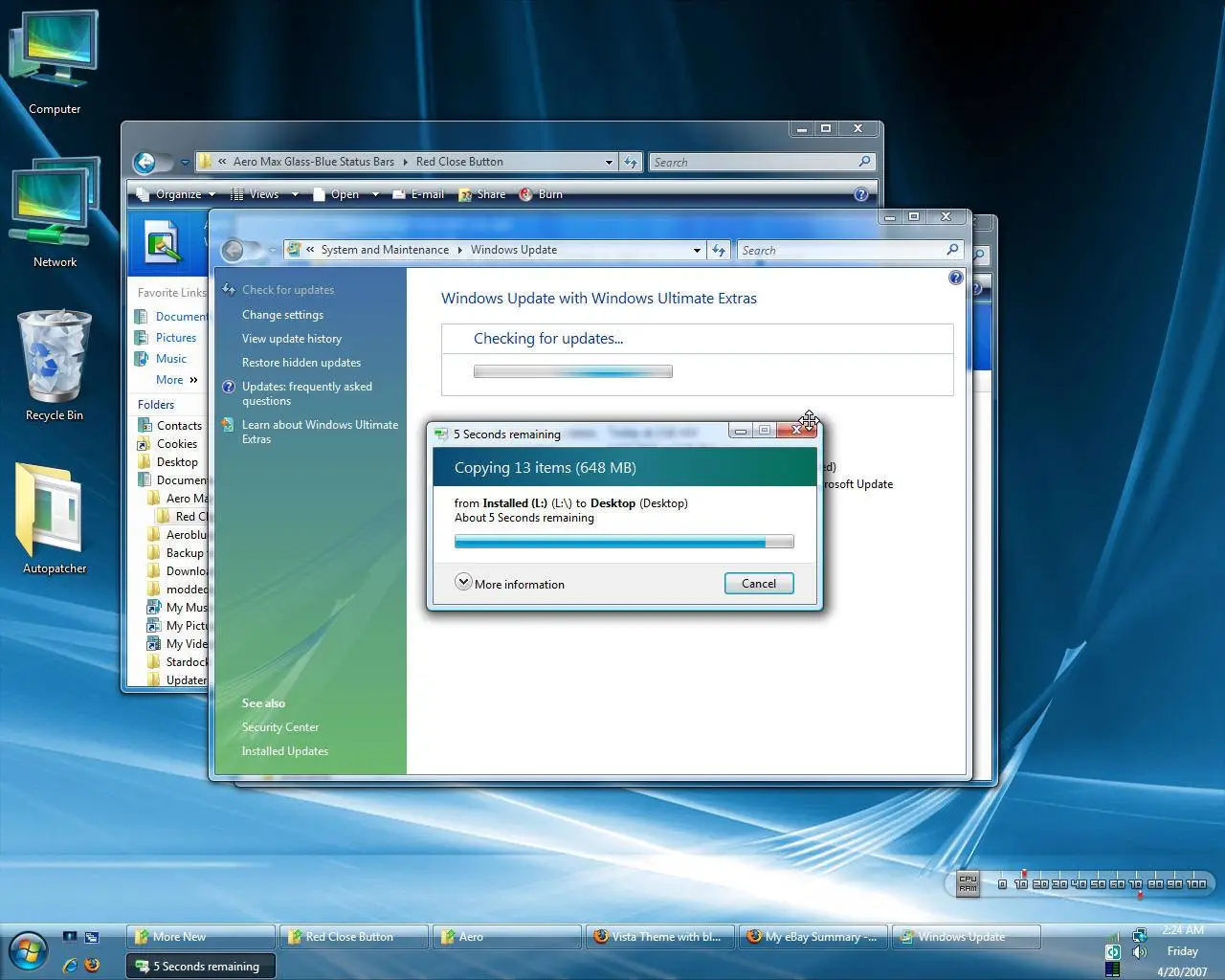Switch to My eBay Summary taskbar button

[x=813, y=937]
